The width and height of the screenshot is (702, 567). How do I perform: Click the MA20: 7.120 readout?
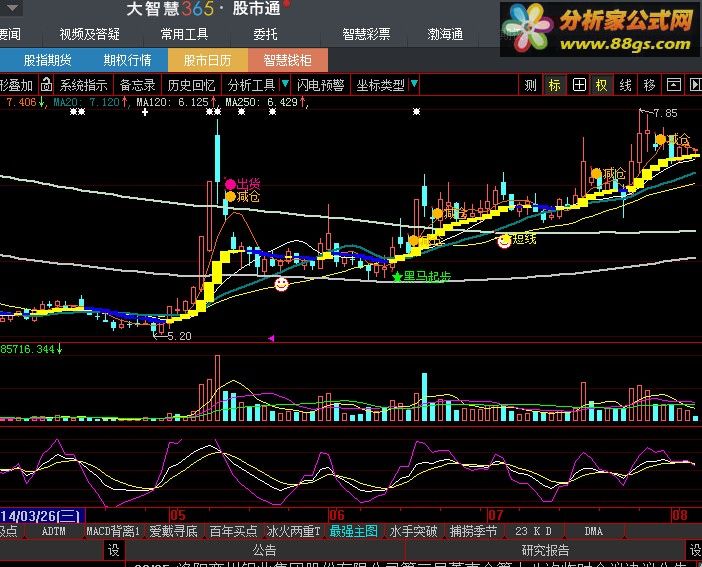[x=86, y=102]
